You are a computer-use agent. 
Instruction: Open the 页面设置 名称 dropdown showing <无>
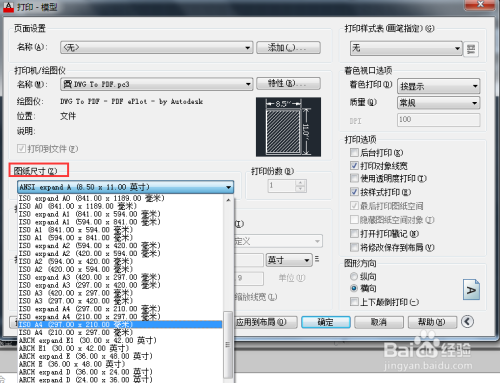pos(157,47)
